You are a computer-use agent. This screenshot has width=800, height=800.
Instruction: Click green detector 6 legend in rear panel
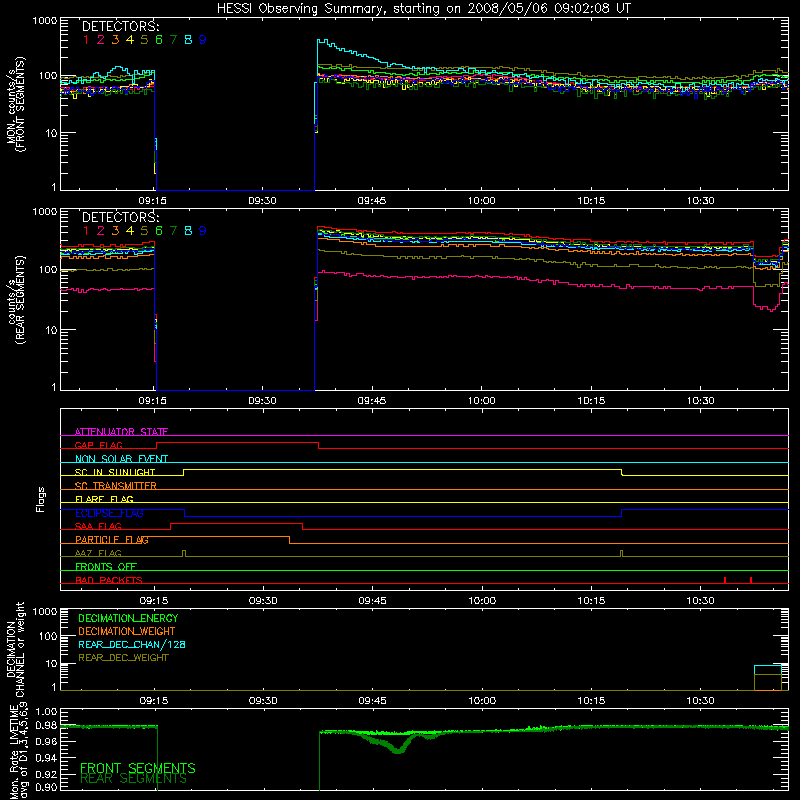(x=159, y=231)
